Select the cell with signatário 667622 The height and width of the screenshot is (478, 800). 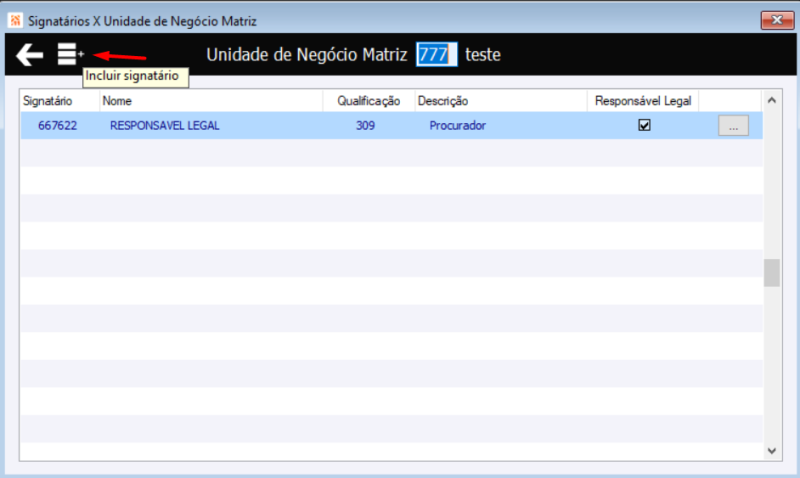[x=58, y=125]
